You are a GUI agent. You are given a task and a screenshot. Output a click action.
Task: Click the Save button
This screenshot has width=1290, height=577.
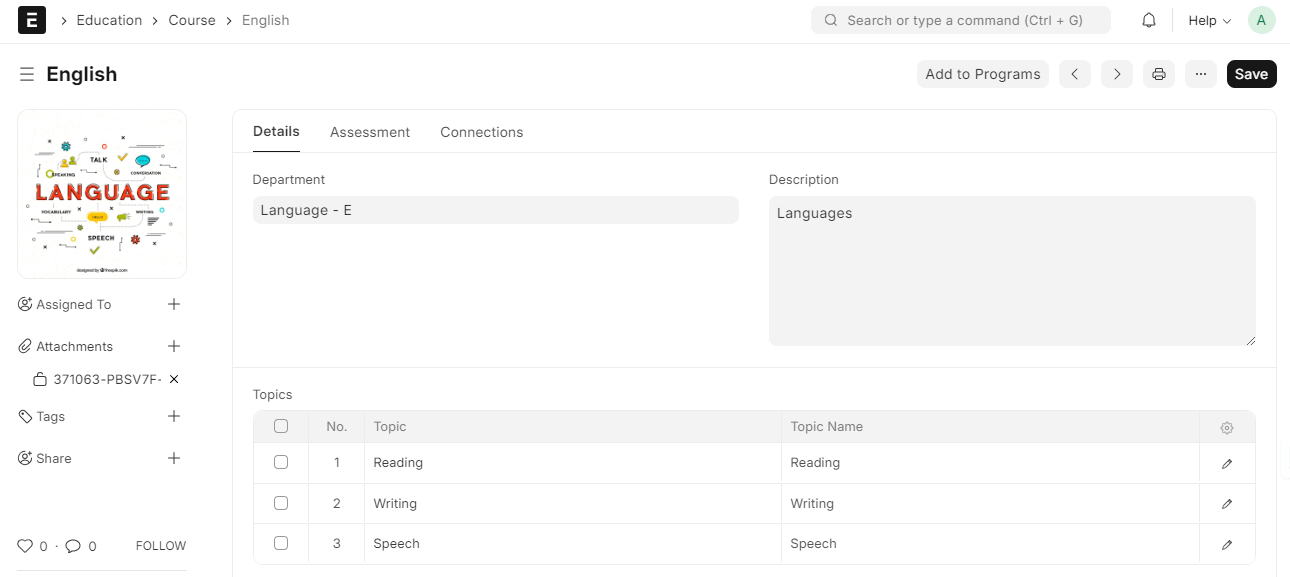(1251, 74)
